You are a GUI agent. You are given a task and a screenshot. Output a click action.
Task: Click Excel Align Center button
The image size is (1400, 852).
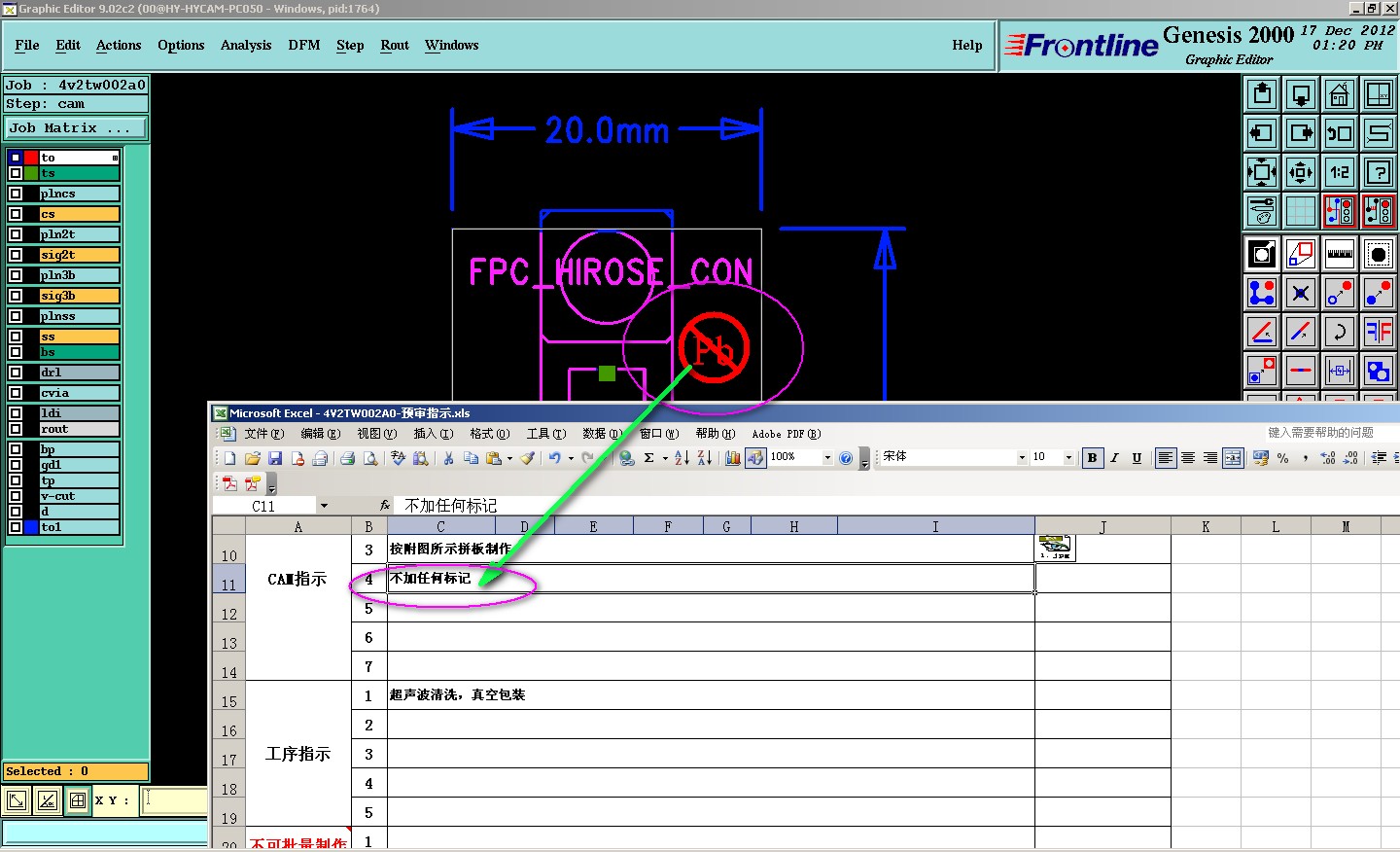(x=1187, y=457)
